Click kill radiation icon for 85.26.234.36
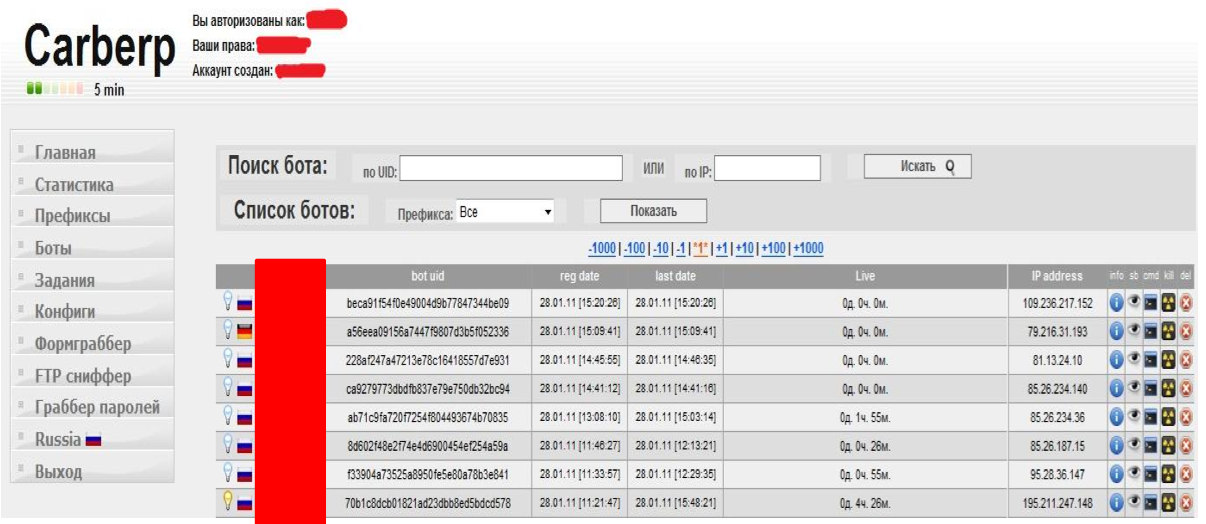Screen dimensions: 1206x524 pos(1169,416)
